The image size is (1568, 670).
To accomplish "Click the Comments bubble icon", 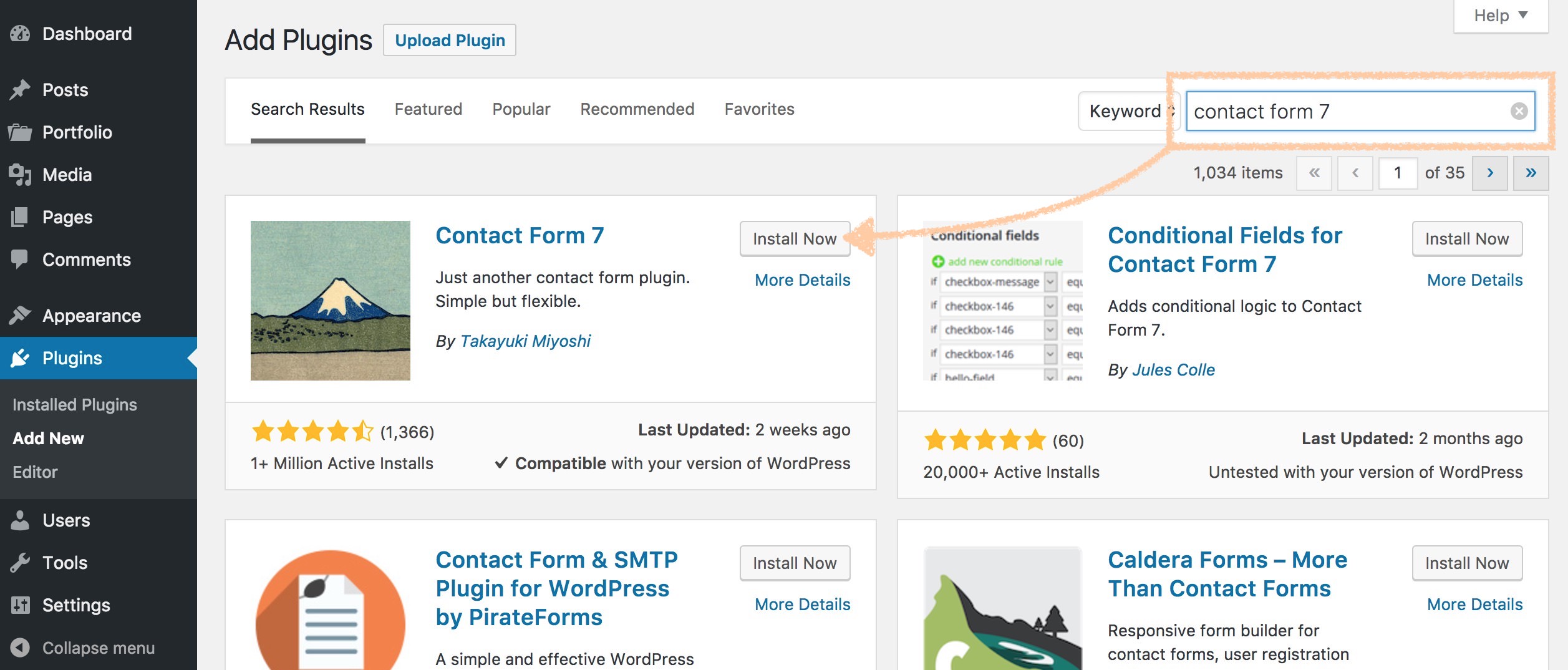I will [20, 260].
